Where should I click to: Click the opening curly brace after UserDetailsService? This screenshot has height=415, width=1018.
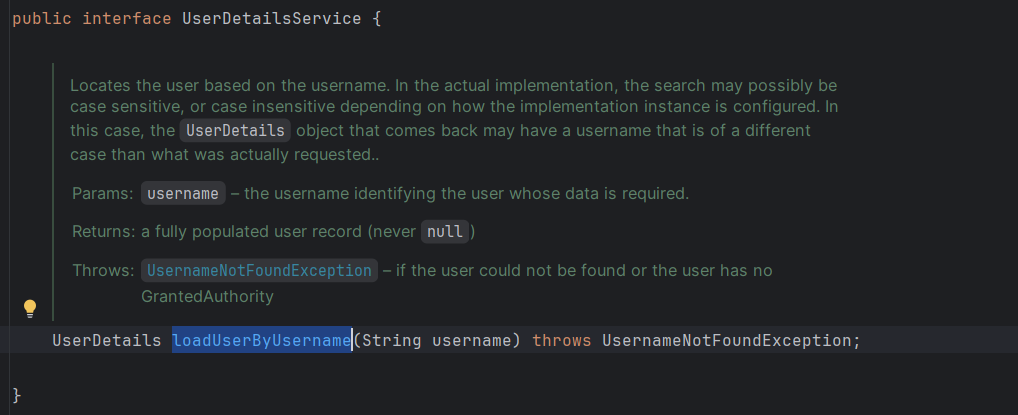point(377,20)
